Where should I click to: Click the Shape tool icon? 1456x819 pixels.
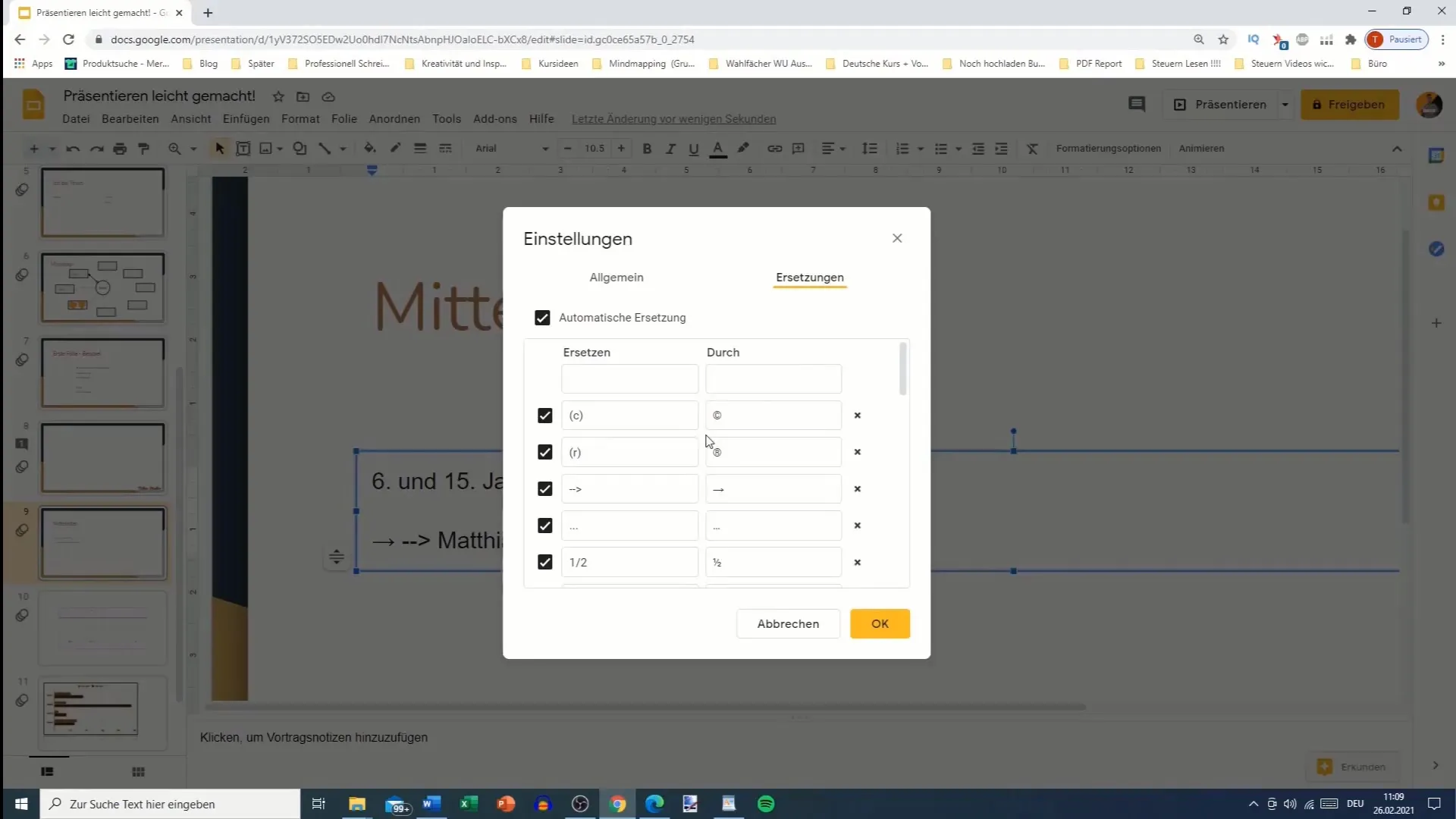coord(300,149)
